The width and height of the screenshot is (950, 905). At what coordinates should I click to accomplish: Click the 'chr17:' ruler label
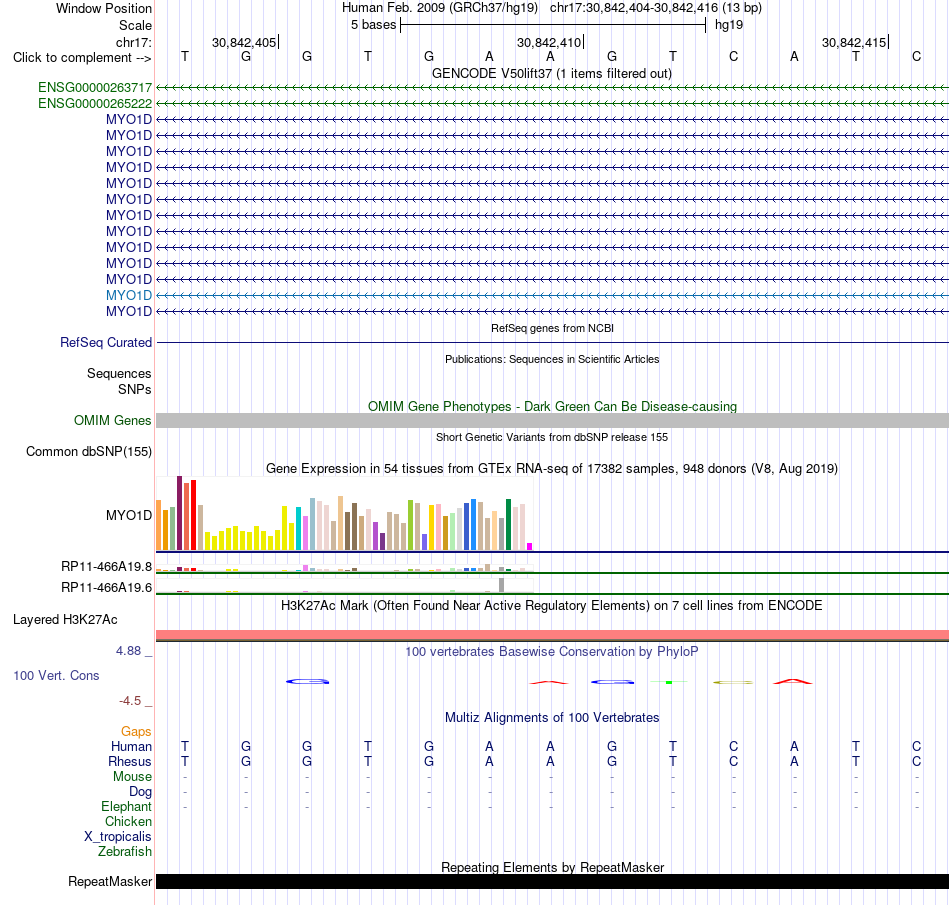coord(133,42)
